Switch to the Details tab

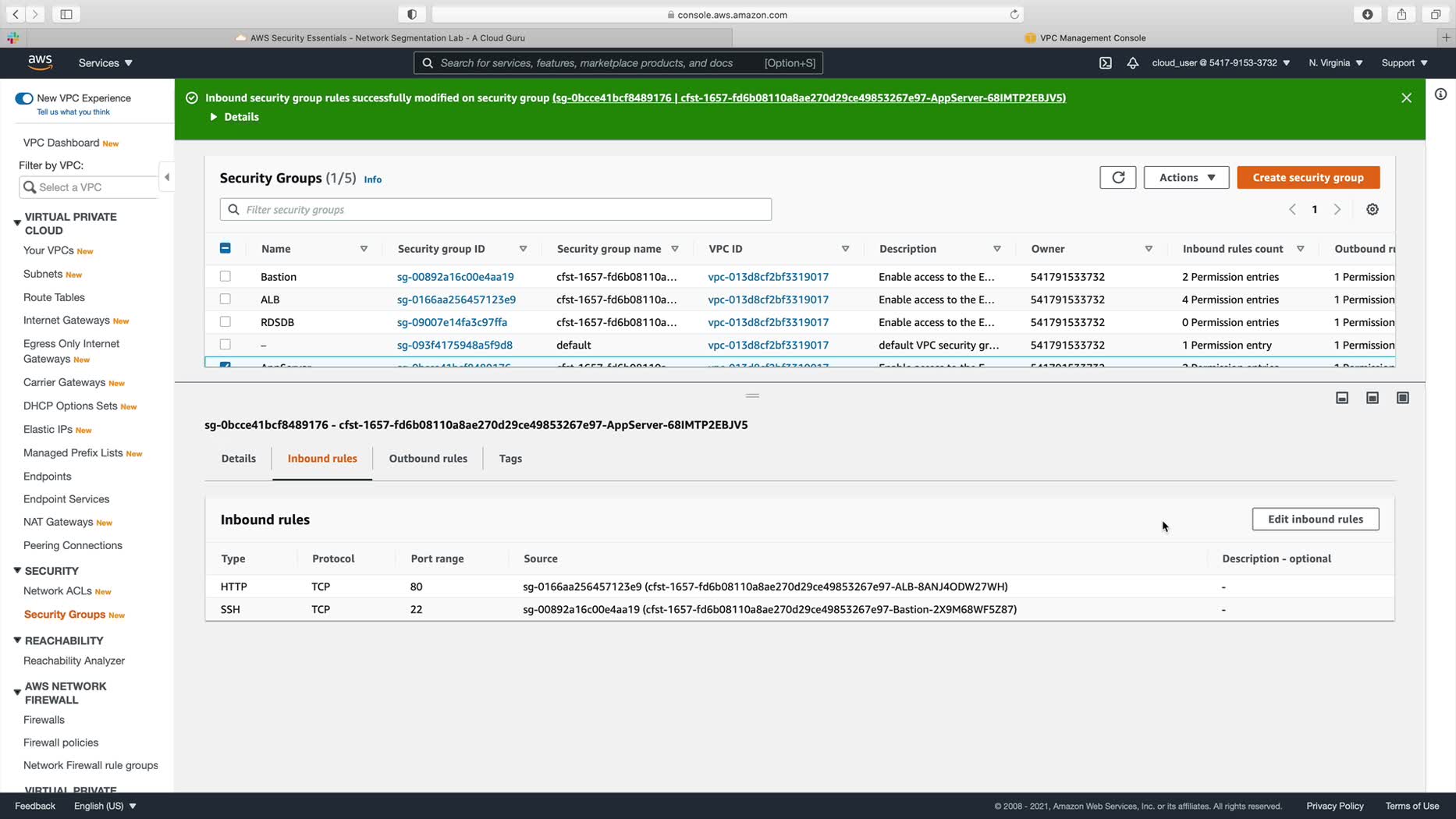[239, 459]
